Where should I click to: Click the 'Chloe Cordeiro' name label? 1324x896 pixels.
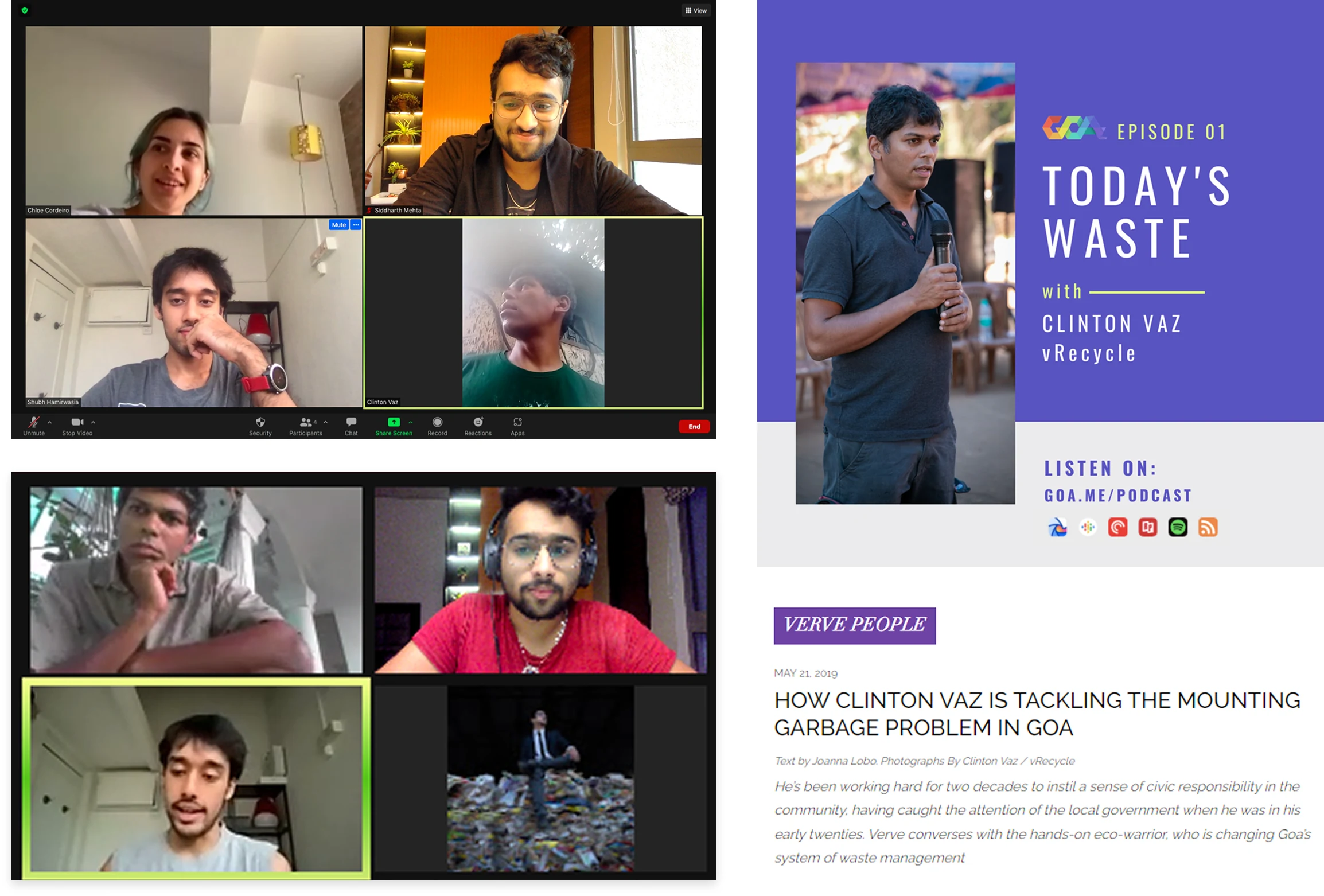48,211
